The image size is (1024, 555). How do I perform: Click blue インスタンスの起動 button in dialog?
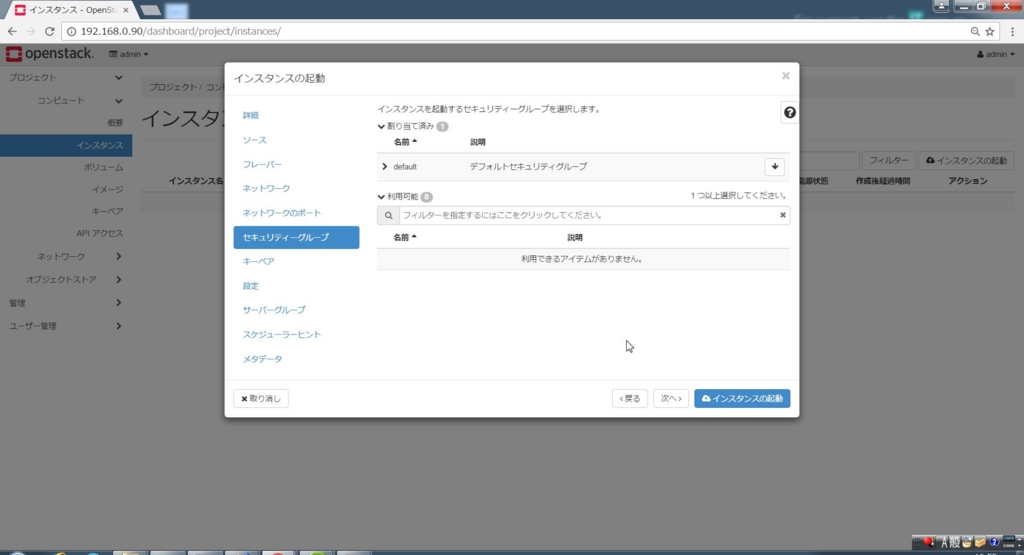(x=742, y=398)
